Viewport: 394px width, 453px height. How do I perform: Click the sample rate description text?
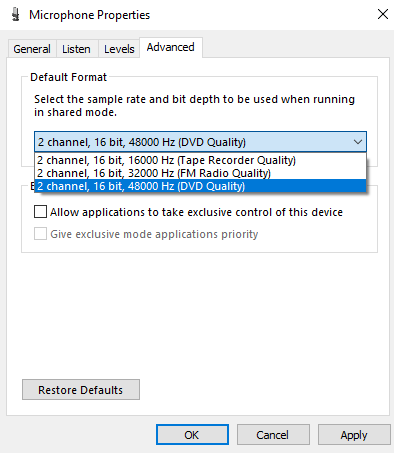point(194,106)
